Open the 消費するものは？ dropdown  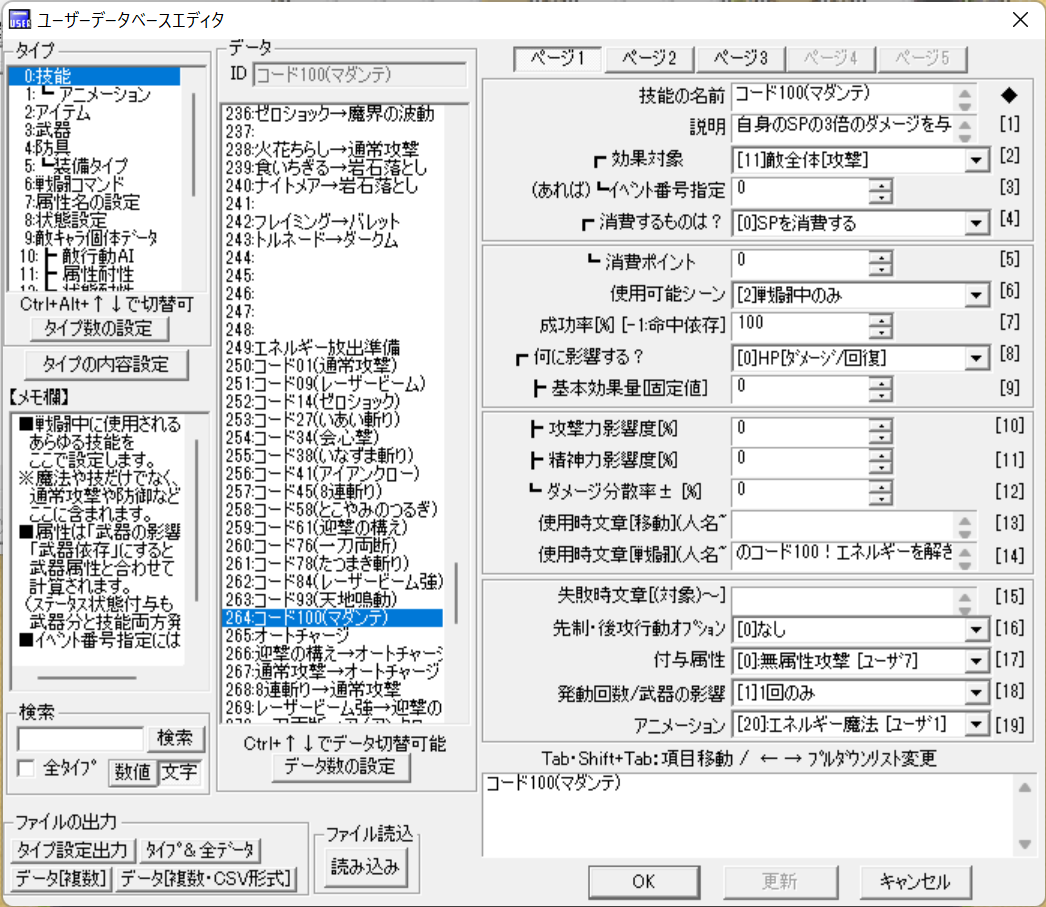977,223
